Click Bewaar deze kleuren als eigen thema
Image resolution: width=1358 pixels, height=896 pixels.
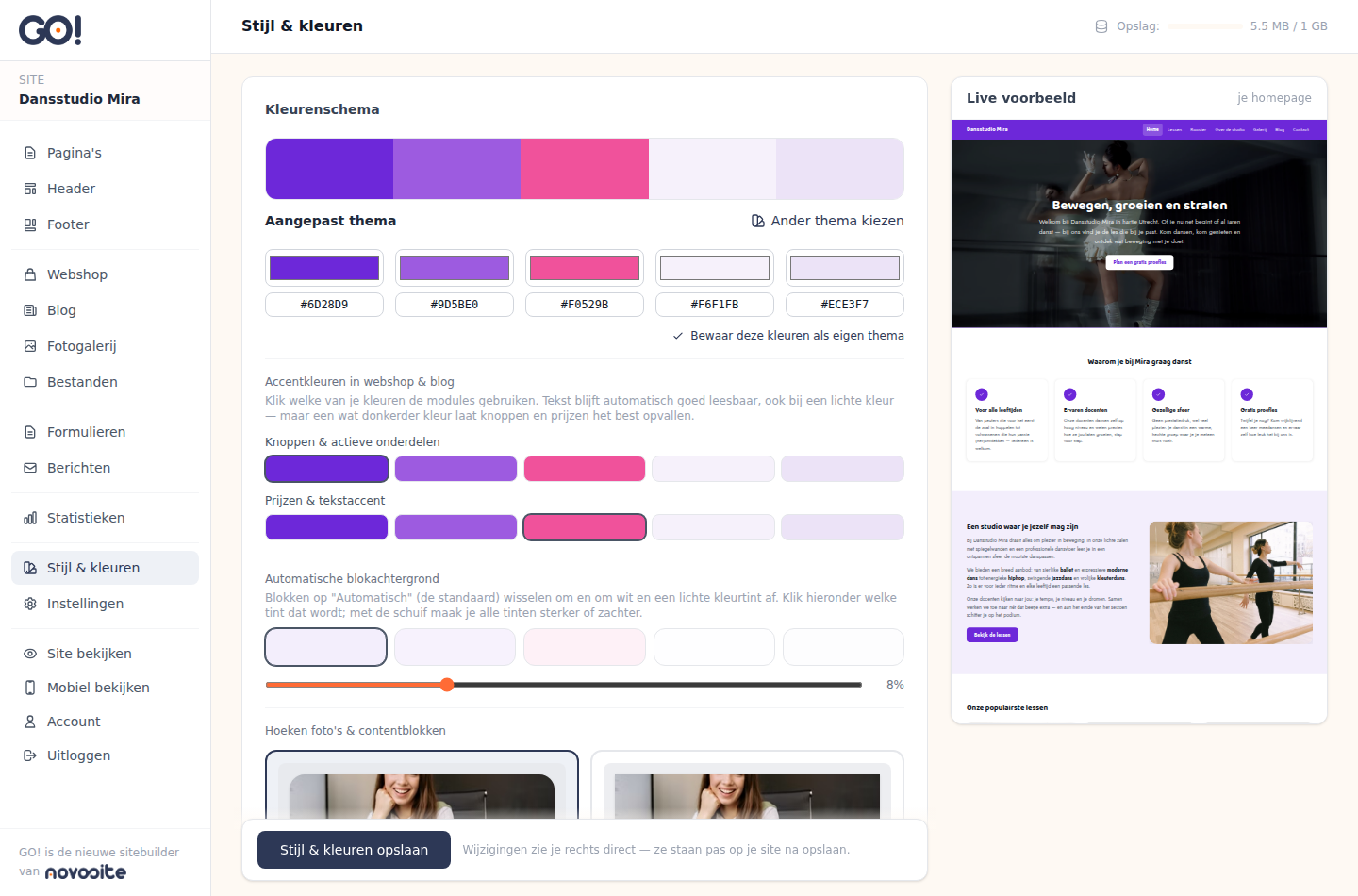point(788,336)
